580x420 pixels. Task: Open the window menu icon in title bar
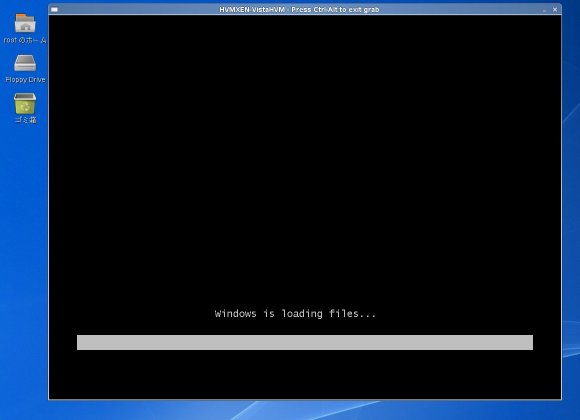coord(54,10)
